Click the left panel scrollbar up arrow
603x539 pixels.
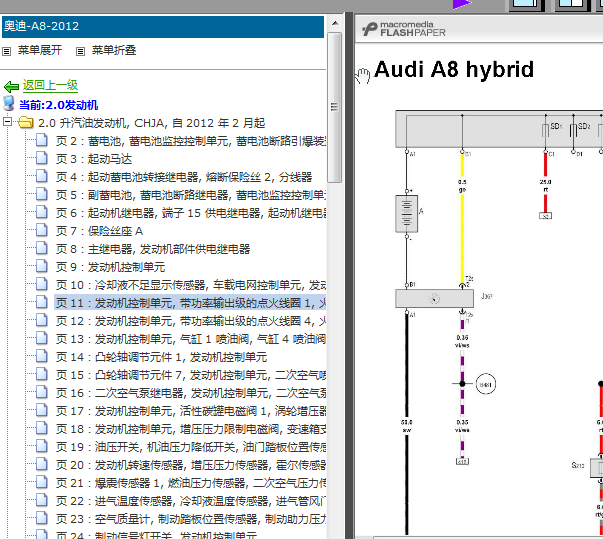(x=335, y=23)
